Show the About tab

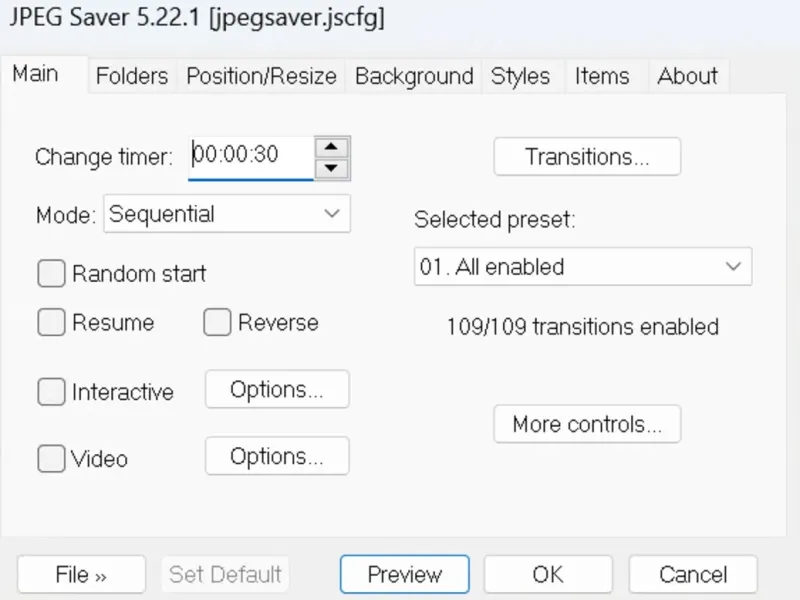click(687, 76)
